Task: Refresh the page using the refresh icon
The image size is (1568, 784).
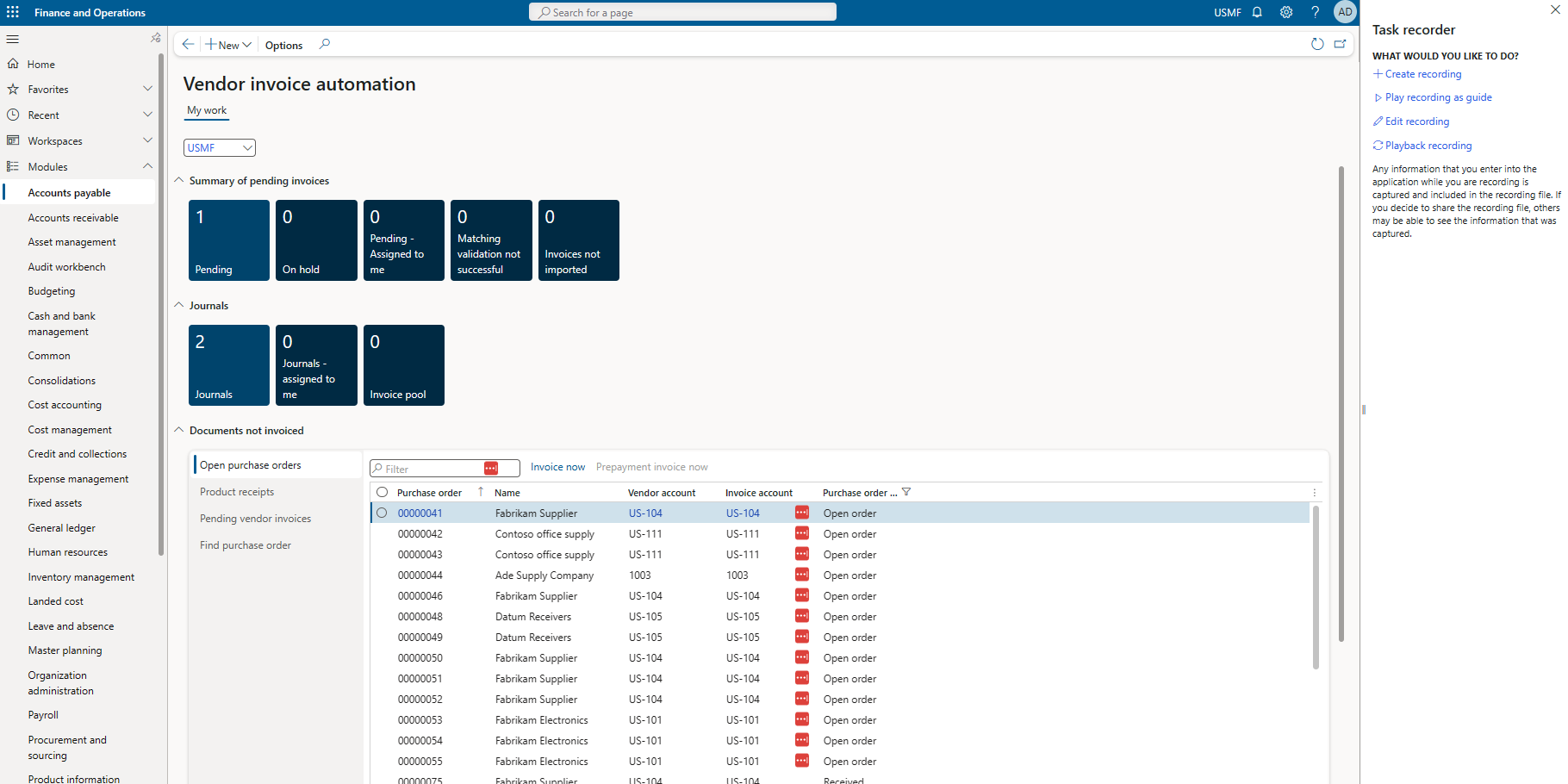Action: point(1317,44)
